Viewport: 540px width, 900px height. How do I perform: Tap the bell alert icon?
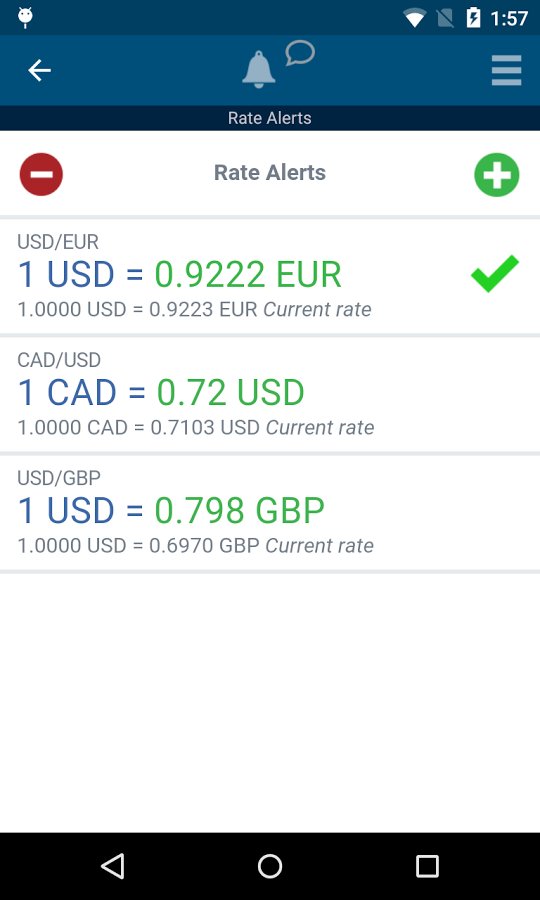(x=259, y=69)
